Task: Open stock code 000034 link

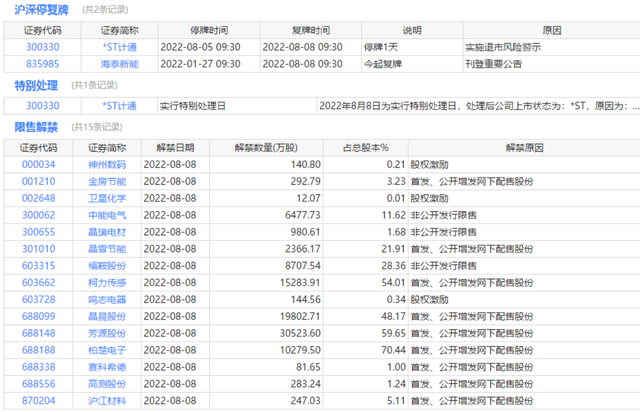Action: (x=38, y=165)
